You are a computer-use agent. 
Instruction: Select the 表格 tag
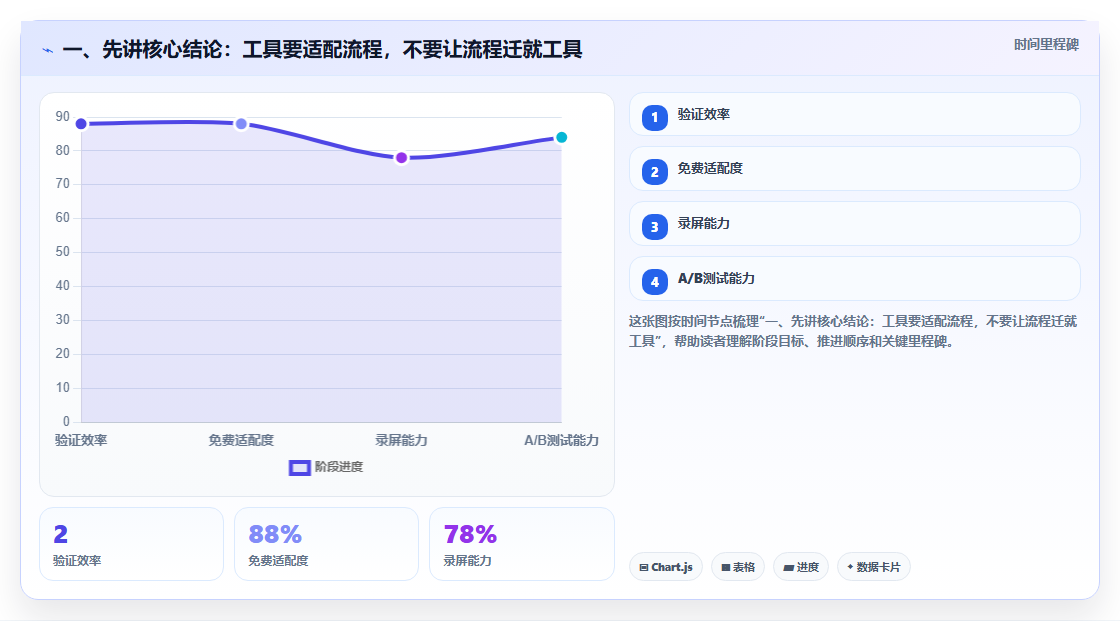pos(738,567)
